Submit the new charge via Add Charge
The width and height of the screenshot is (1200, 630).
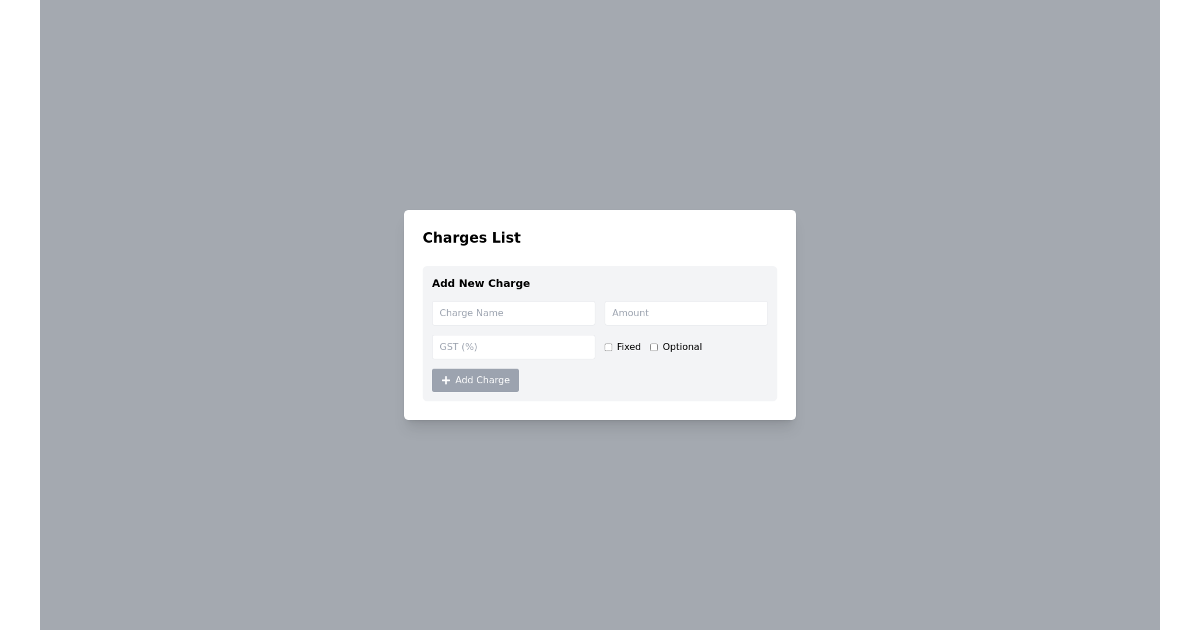[x=475, y=380]
